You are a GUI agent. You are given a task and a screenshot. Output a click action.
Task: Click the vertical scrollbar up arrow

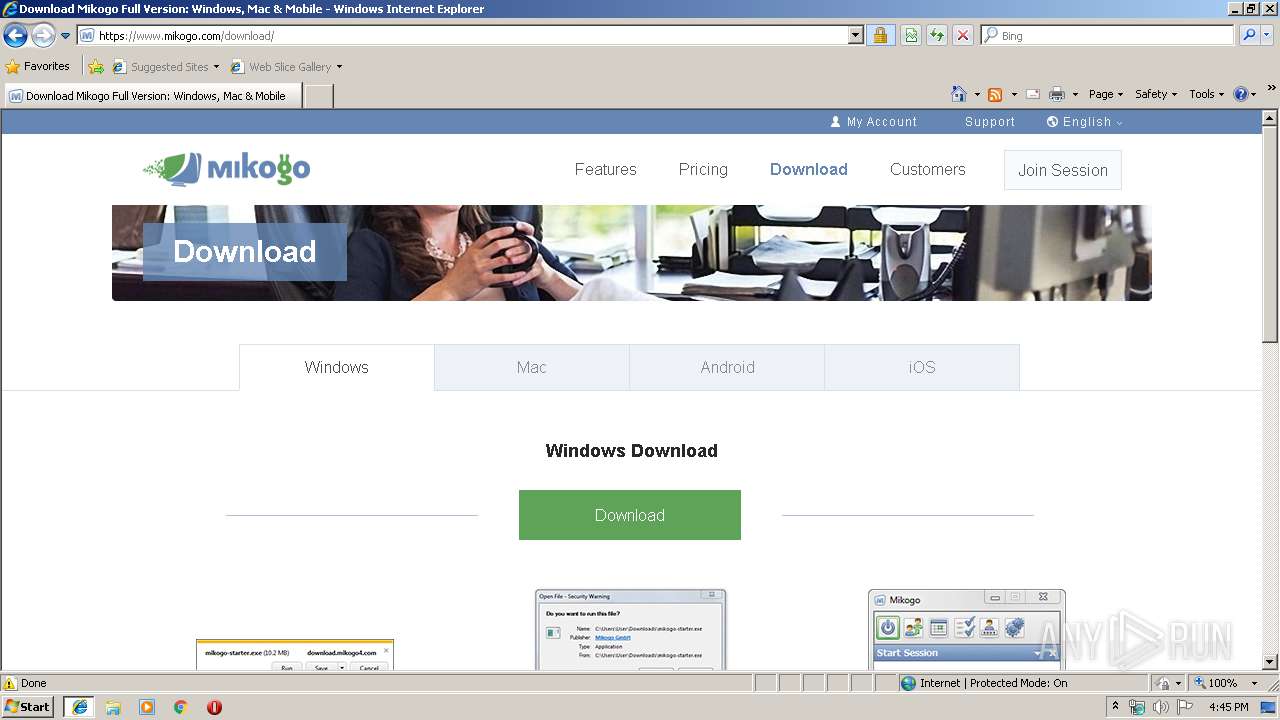tap(1270, 118)
